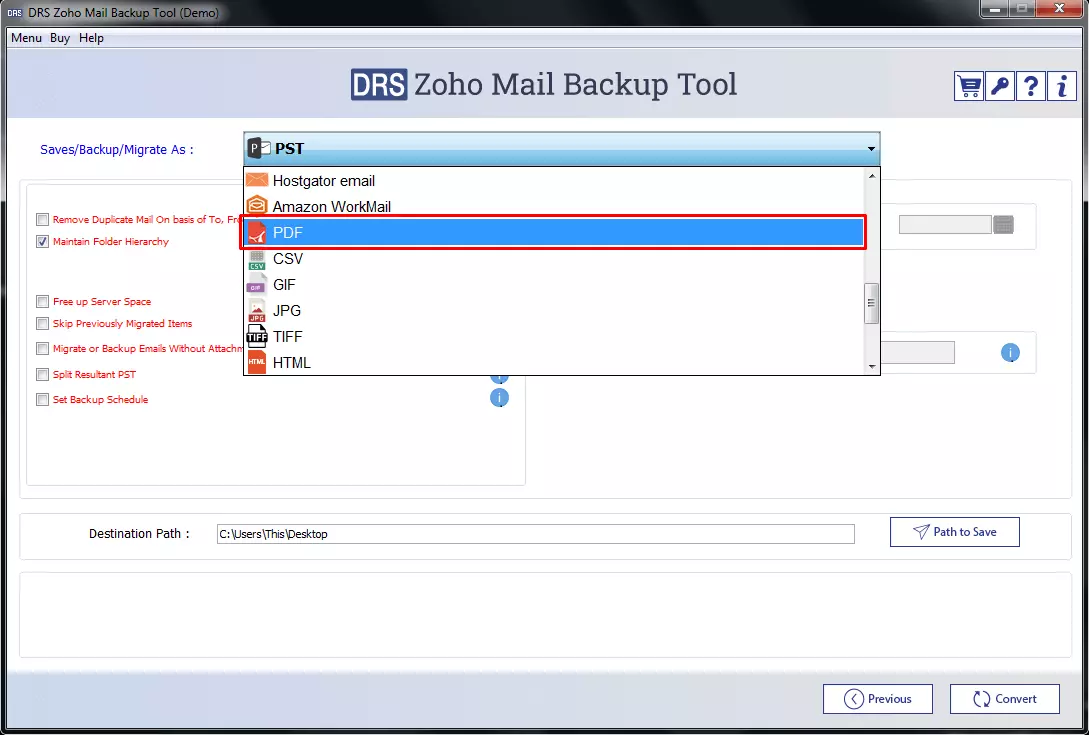This screenshot has height=735, width=1089.
Task: Choose TIFF output format
Action: coord(553,336)
